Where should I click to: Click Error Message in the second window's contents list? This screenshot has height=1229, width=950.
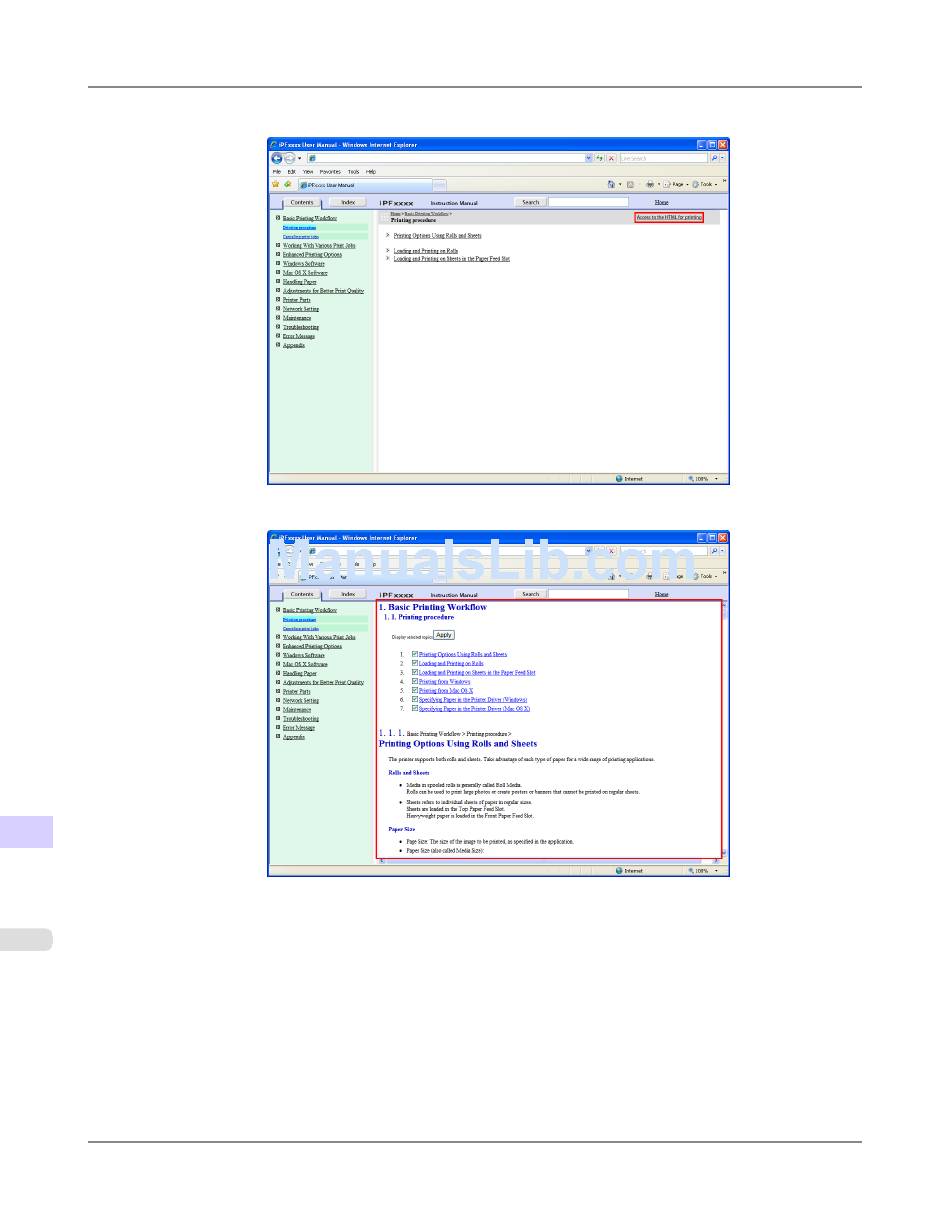coord(299,728)
